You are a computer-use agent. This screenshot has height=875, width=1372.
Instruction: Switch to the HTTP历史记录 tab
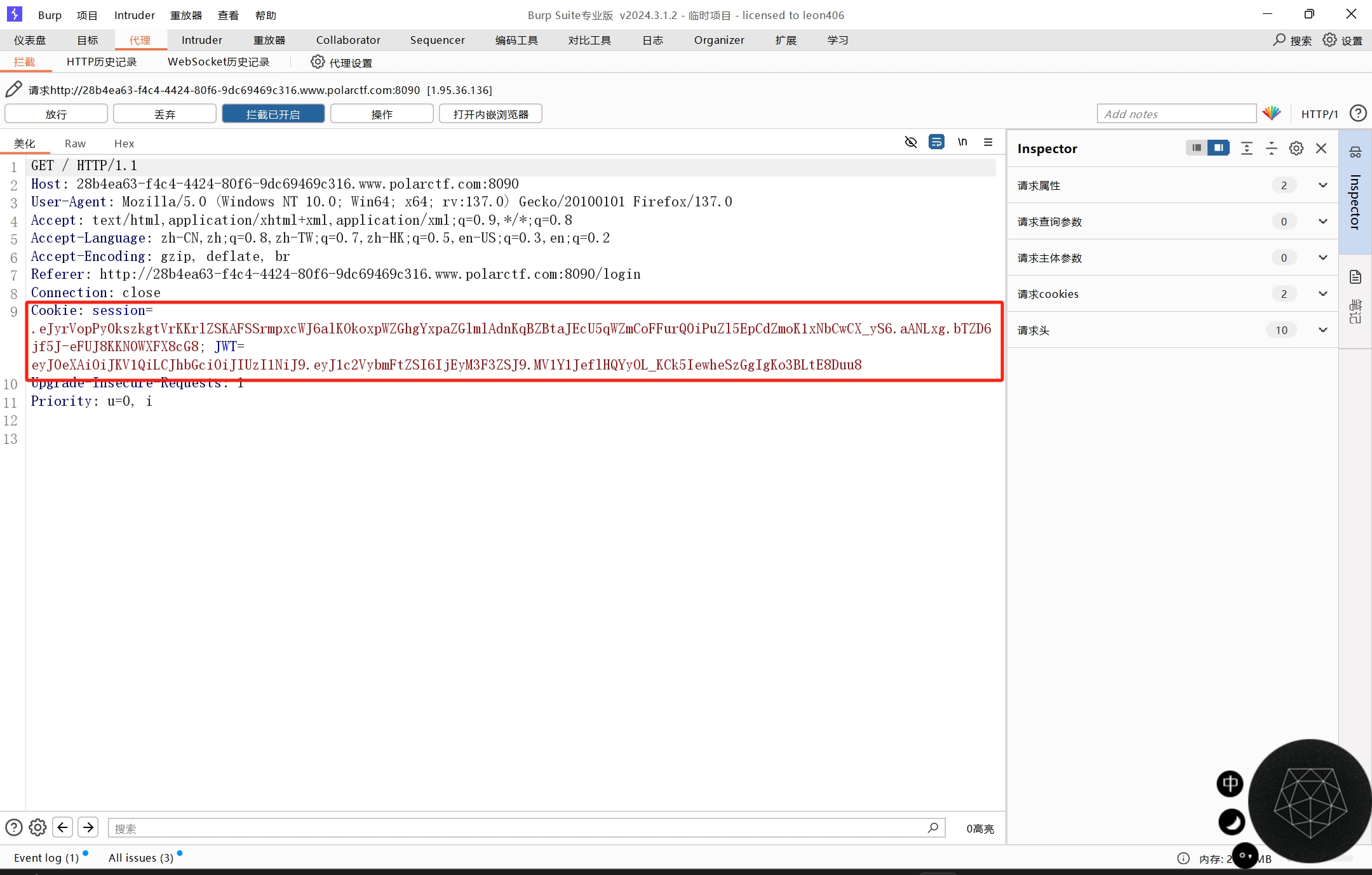tap(102, 62)
